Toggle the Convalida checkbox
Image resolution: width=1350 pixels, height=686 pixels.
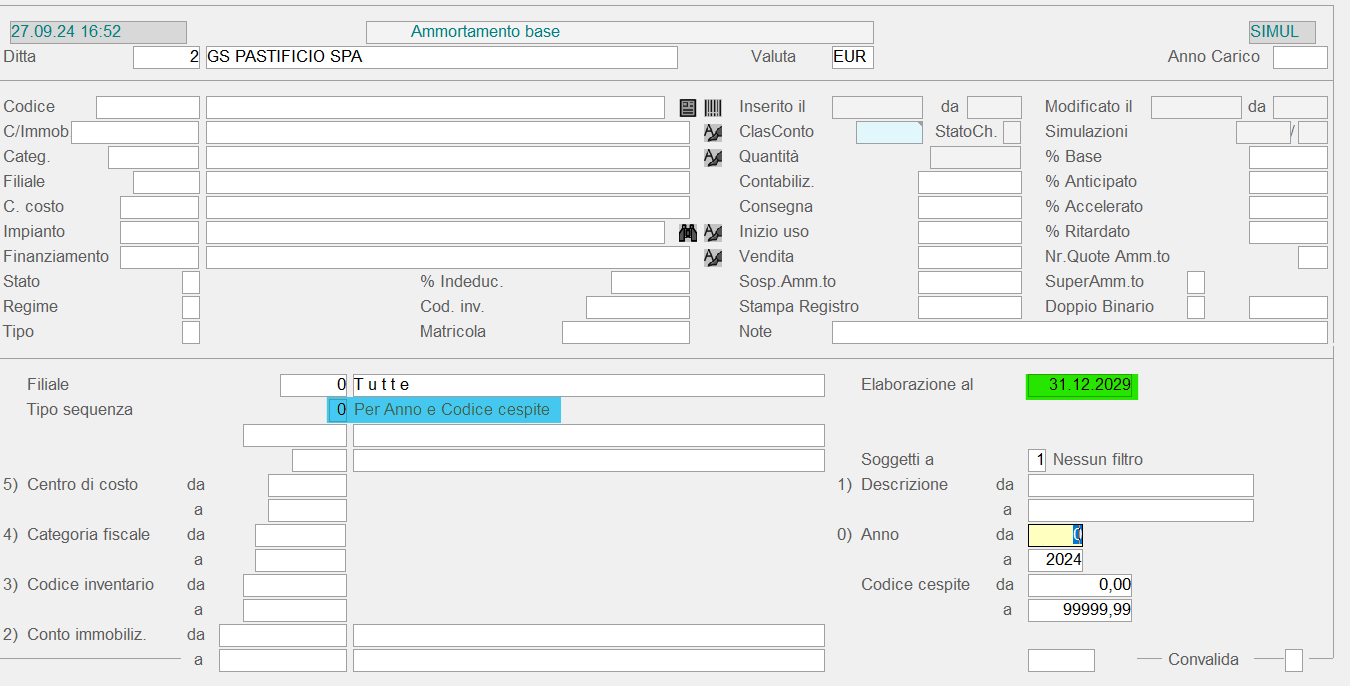1293,660
